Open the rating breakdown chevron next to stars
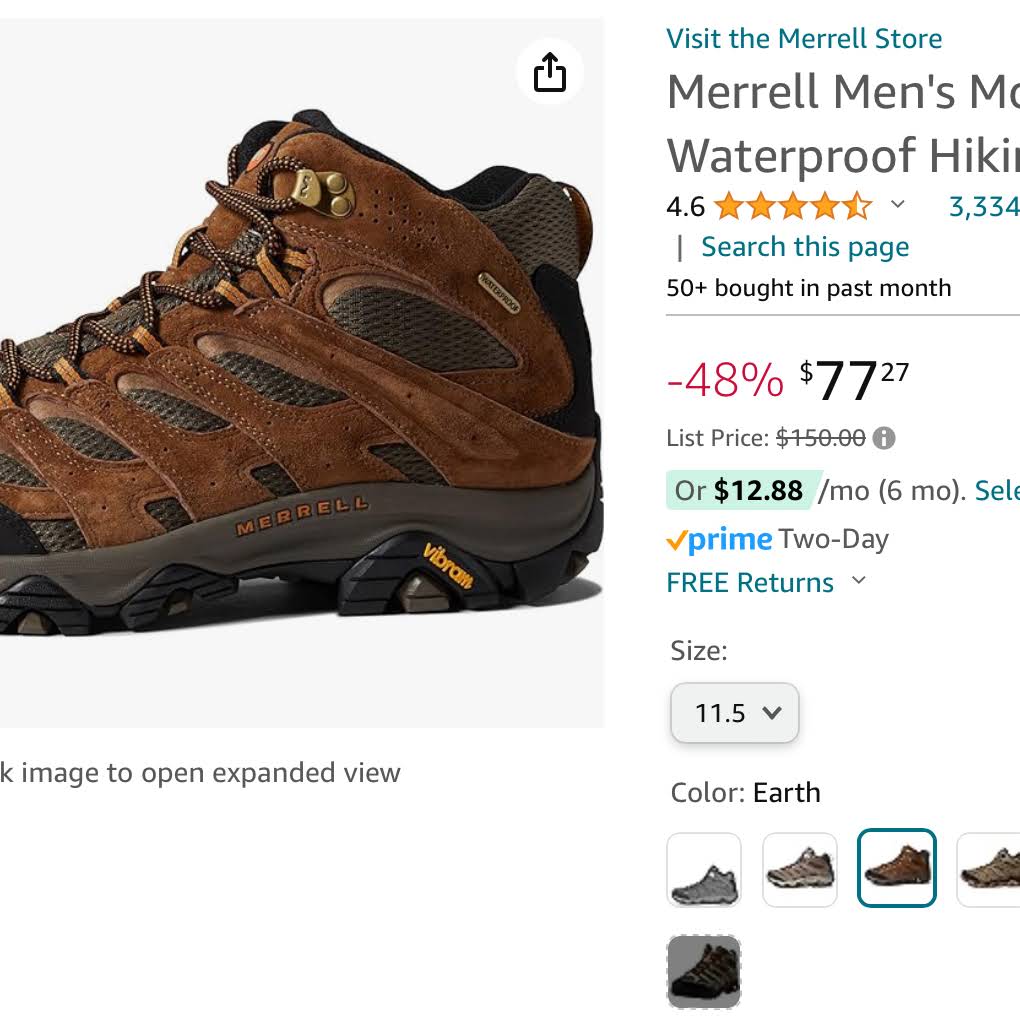 [x=898, y=204]
